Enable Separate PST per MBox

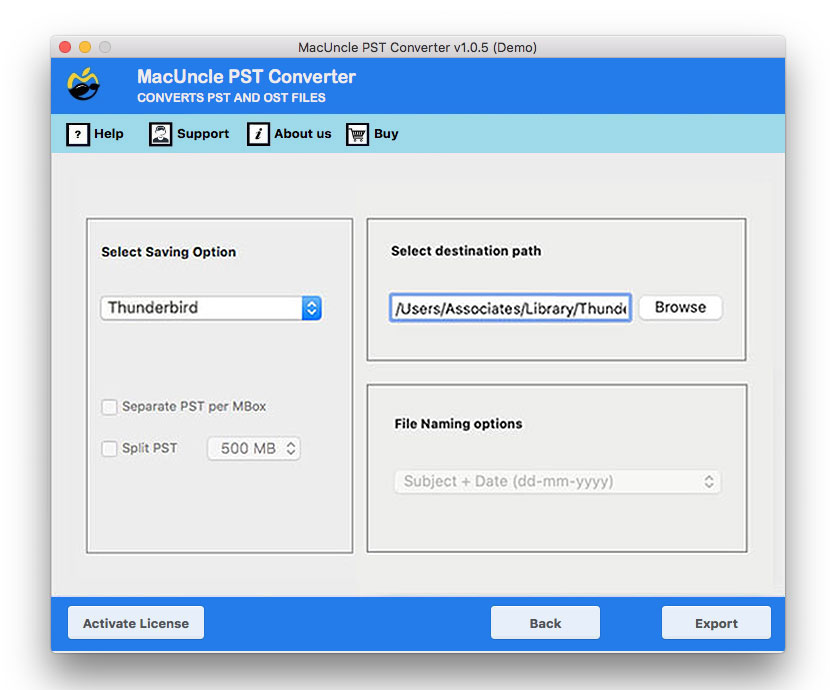109,407
